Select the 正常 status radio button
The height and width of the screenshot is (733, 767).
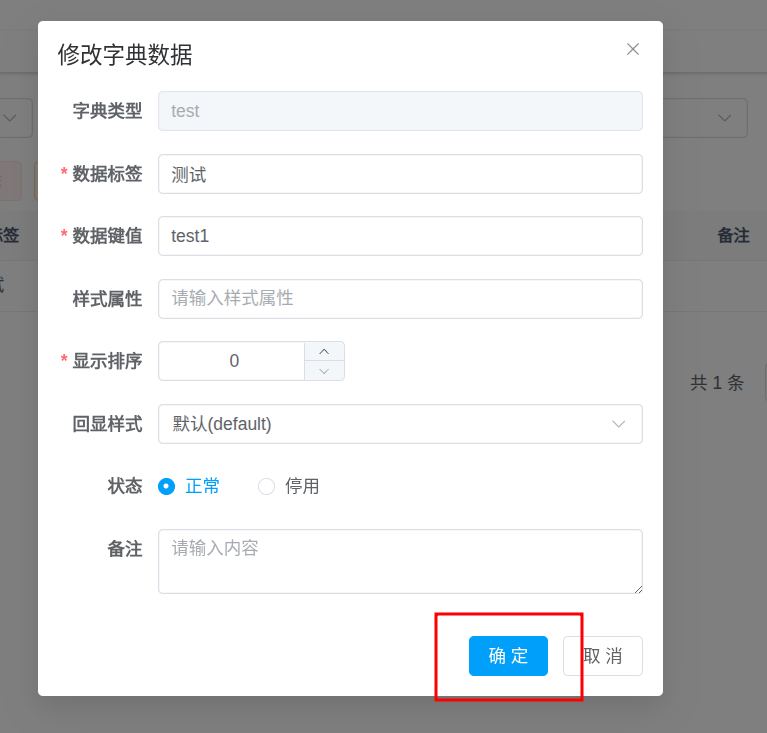[x=167, y=487]
